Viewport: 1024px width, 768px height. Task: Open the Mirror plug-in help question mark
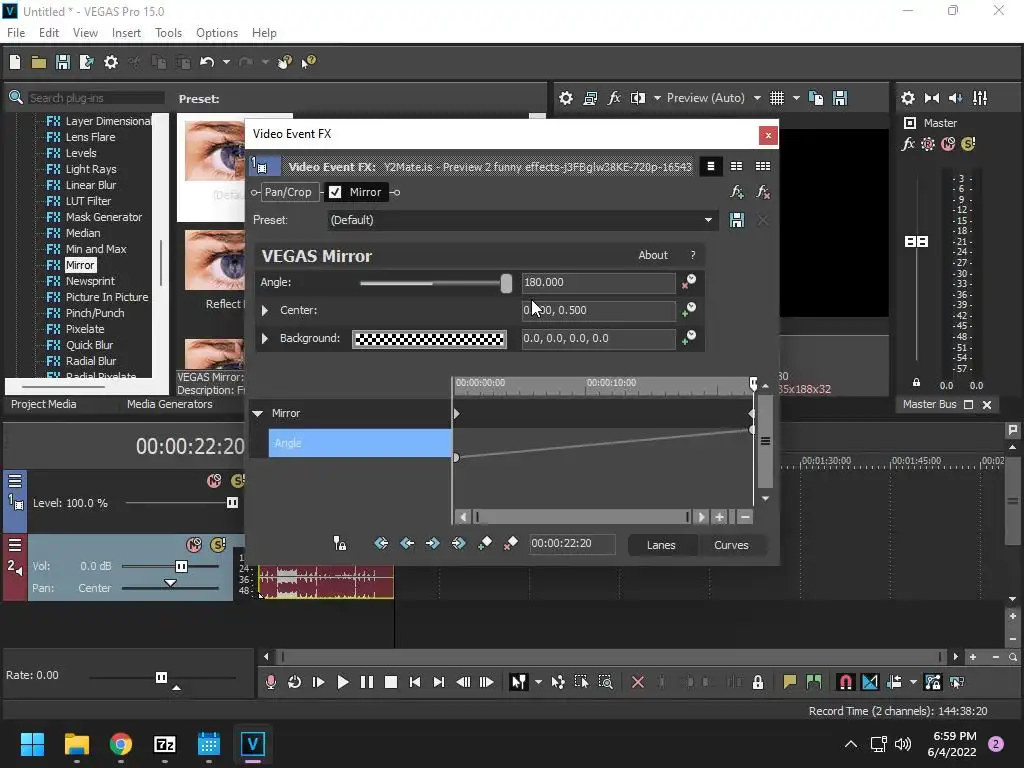pyautogui.click(x=693, y=255)
